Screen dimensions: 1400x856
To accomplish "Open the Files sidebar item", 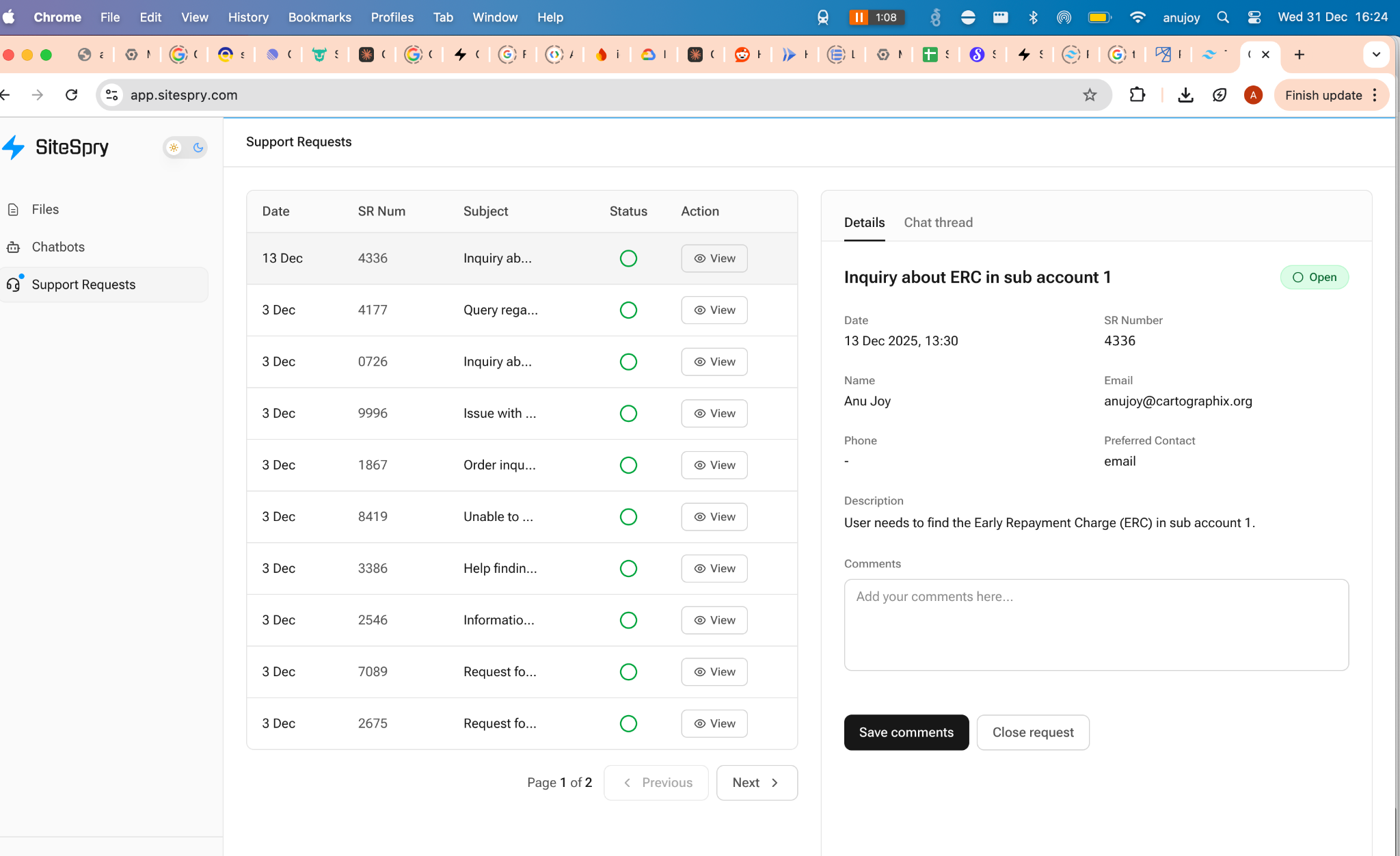I will click(x=45, y=209).
